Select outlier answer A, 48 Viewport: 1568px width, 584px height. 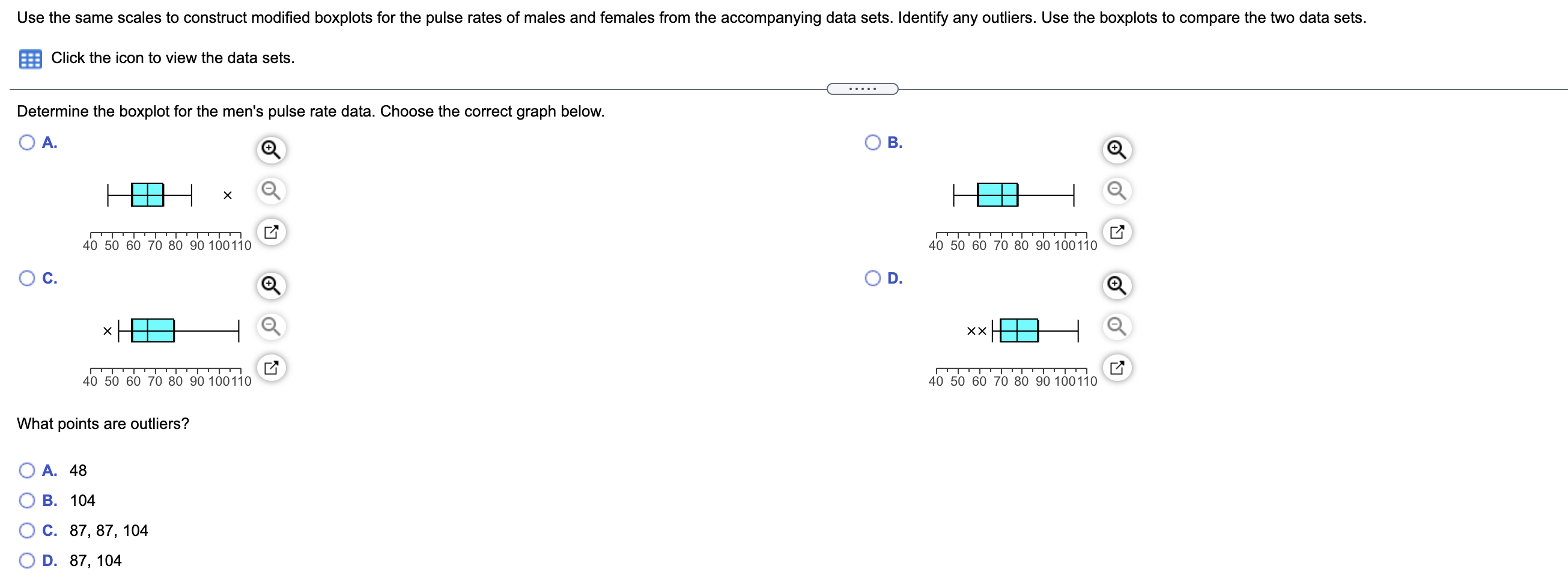point(26,469)
